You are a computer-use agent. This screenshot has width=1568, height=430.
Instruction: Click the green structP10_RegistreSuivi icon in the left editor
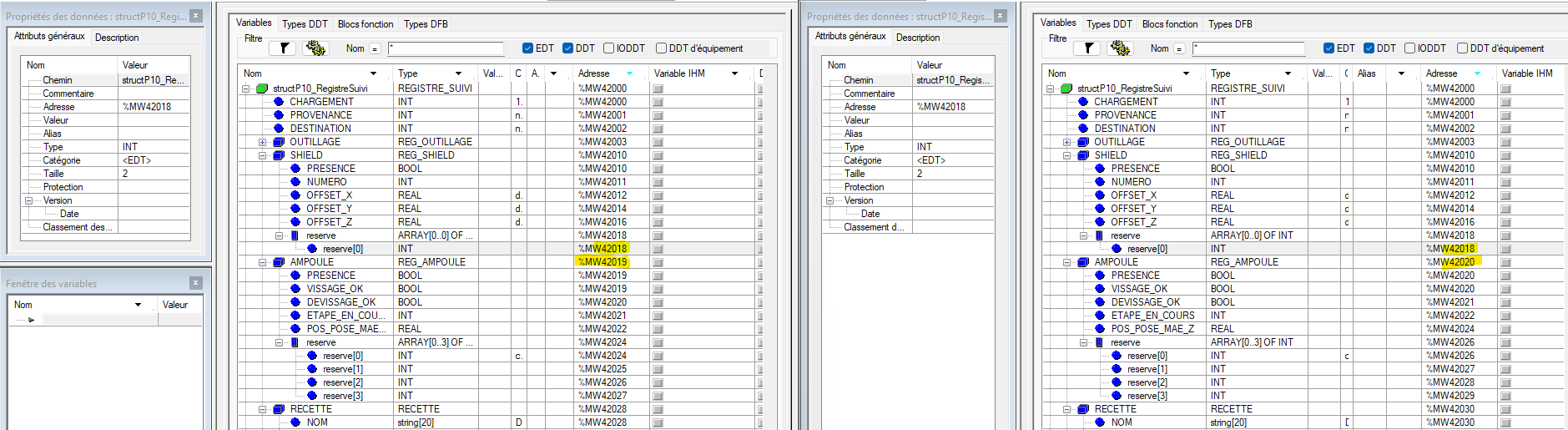(x=262, y=89)
